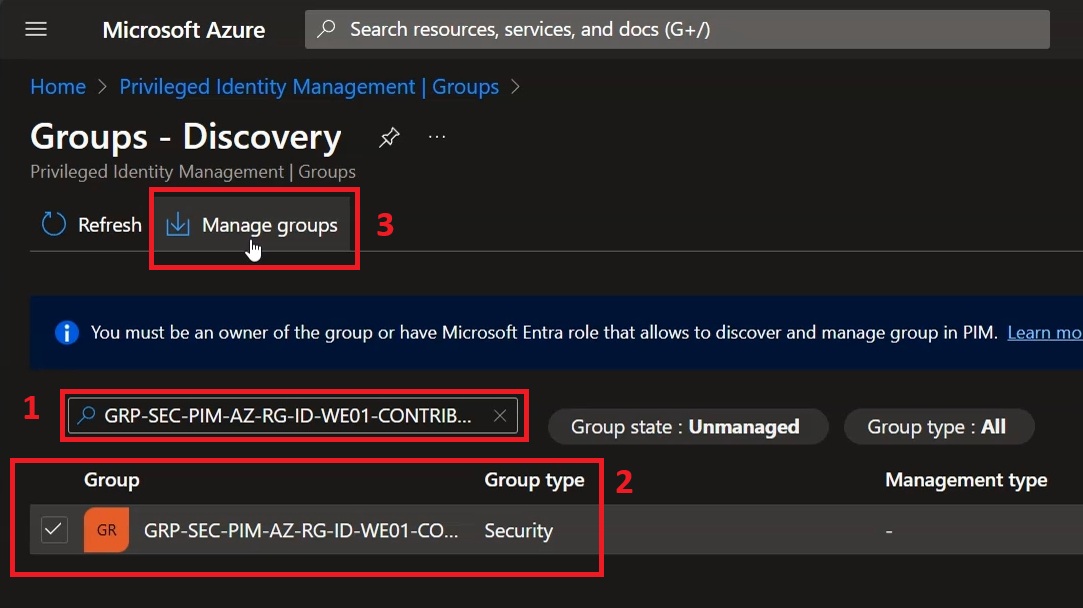Image resolution: width=1083 pixels, height=608 pixels.
Task: Click the circular Refresh icon
Action: click(x=54, y=225)
